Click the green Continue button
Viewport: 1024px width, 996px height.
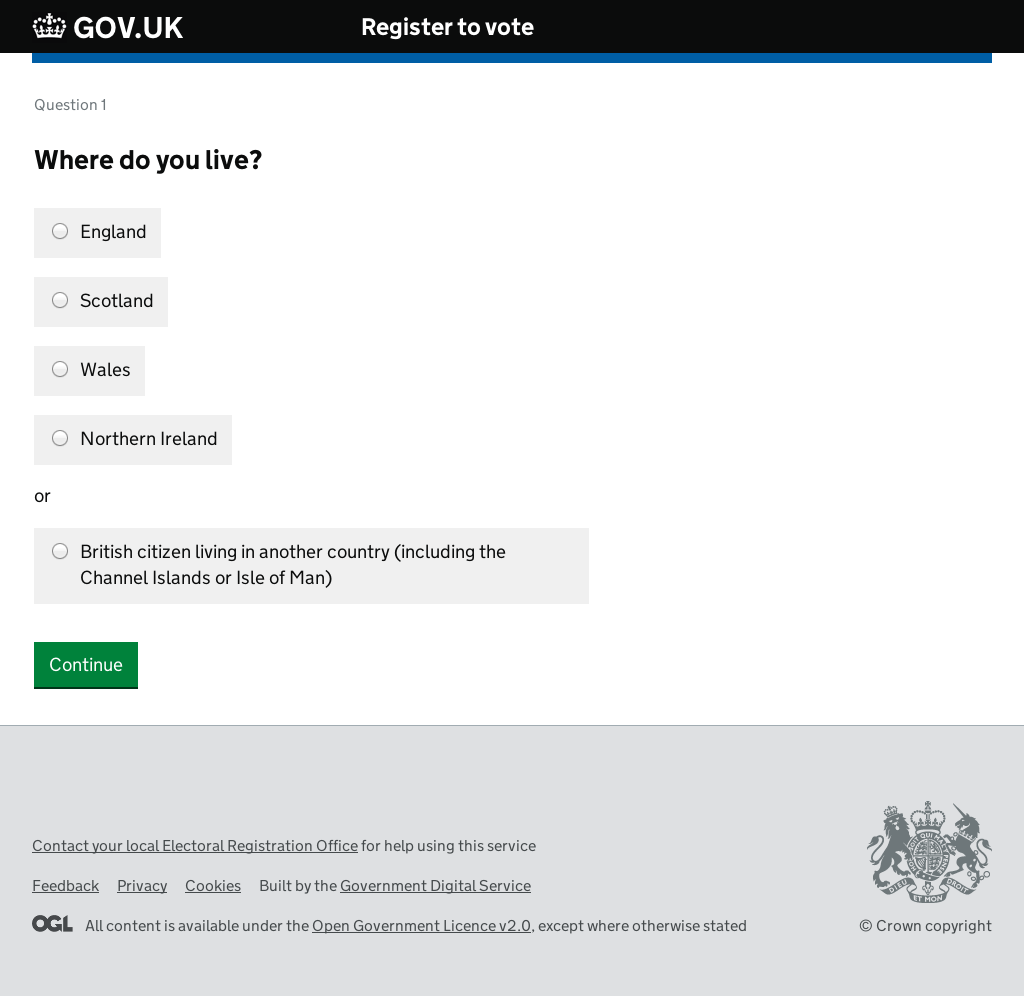[x=86, y=665]
